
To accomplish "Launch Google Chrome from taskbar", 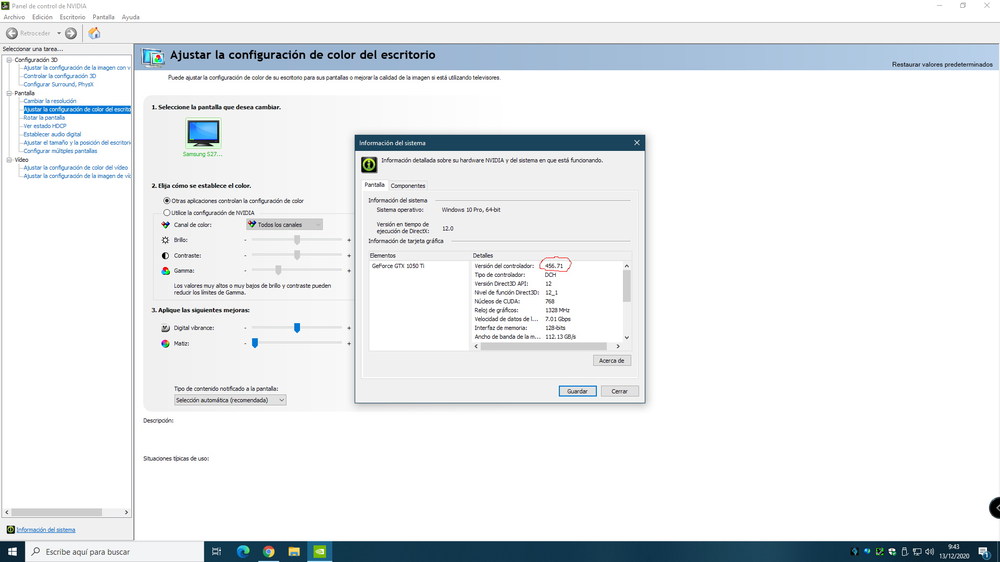I will click(x=268, y=552).
